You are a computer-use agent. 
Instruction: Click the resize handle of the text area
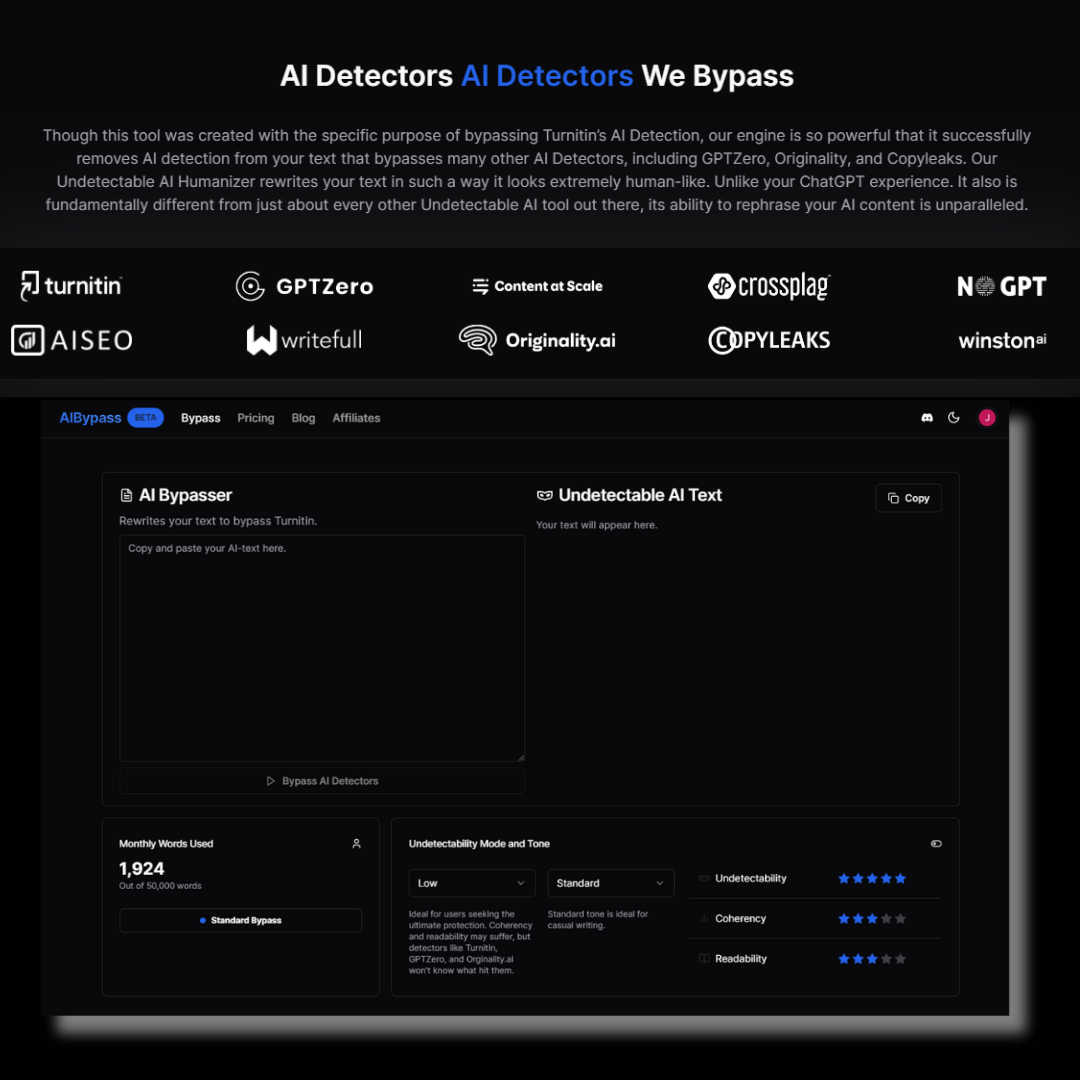tap(521, 757)
